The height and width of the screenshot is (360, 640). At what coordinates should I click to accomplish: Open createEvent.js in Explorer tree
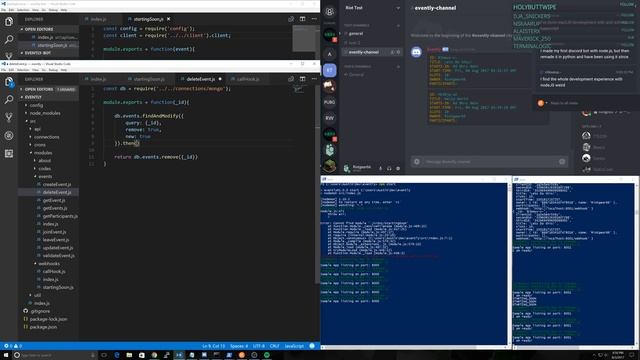click(x=57, y=184)
